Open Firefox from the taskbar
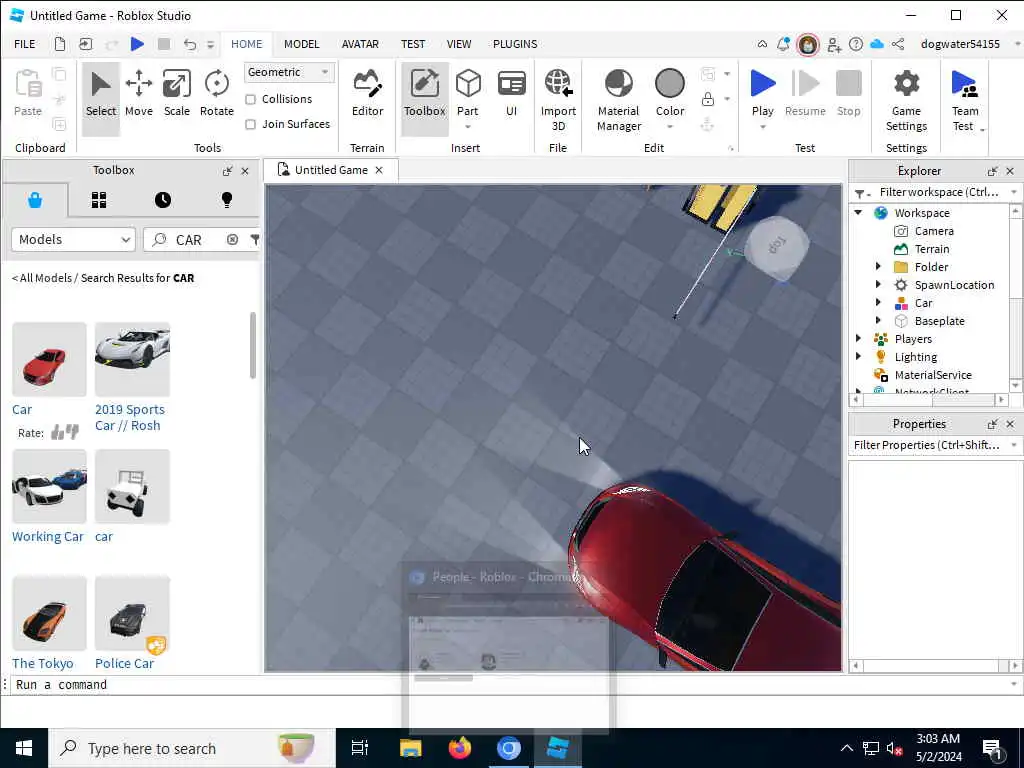Screen dimensions: 1024x768 459,748
